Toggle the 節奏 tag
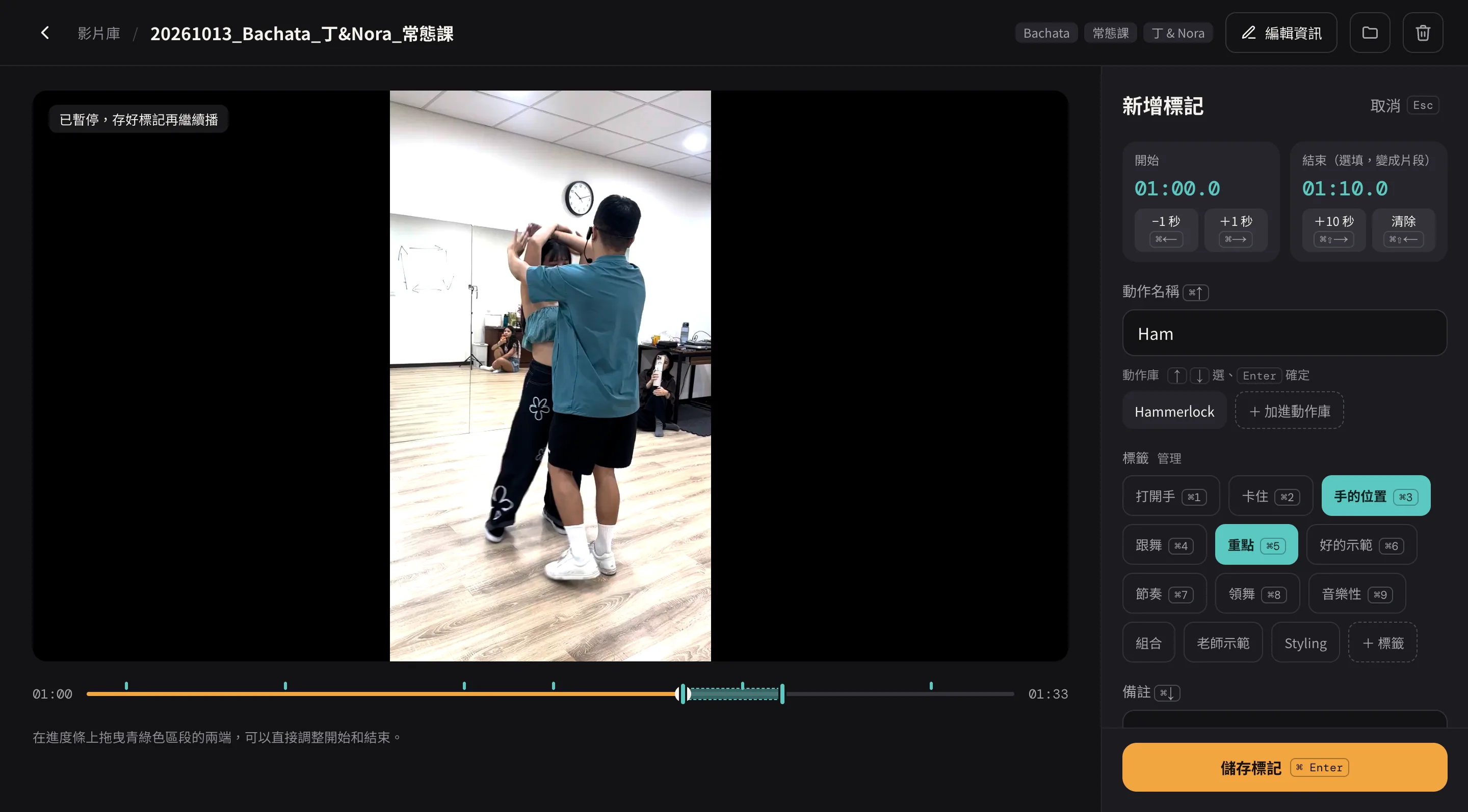 click(x=1164, y=594)
